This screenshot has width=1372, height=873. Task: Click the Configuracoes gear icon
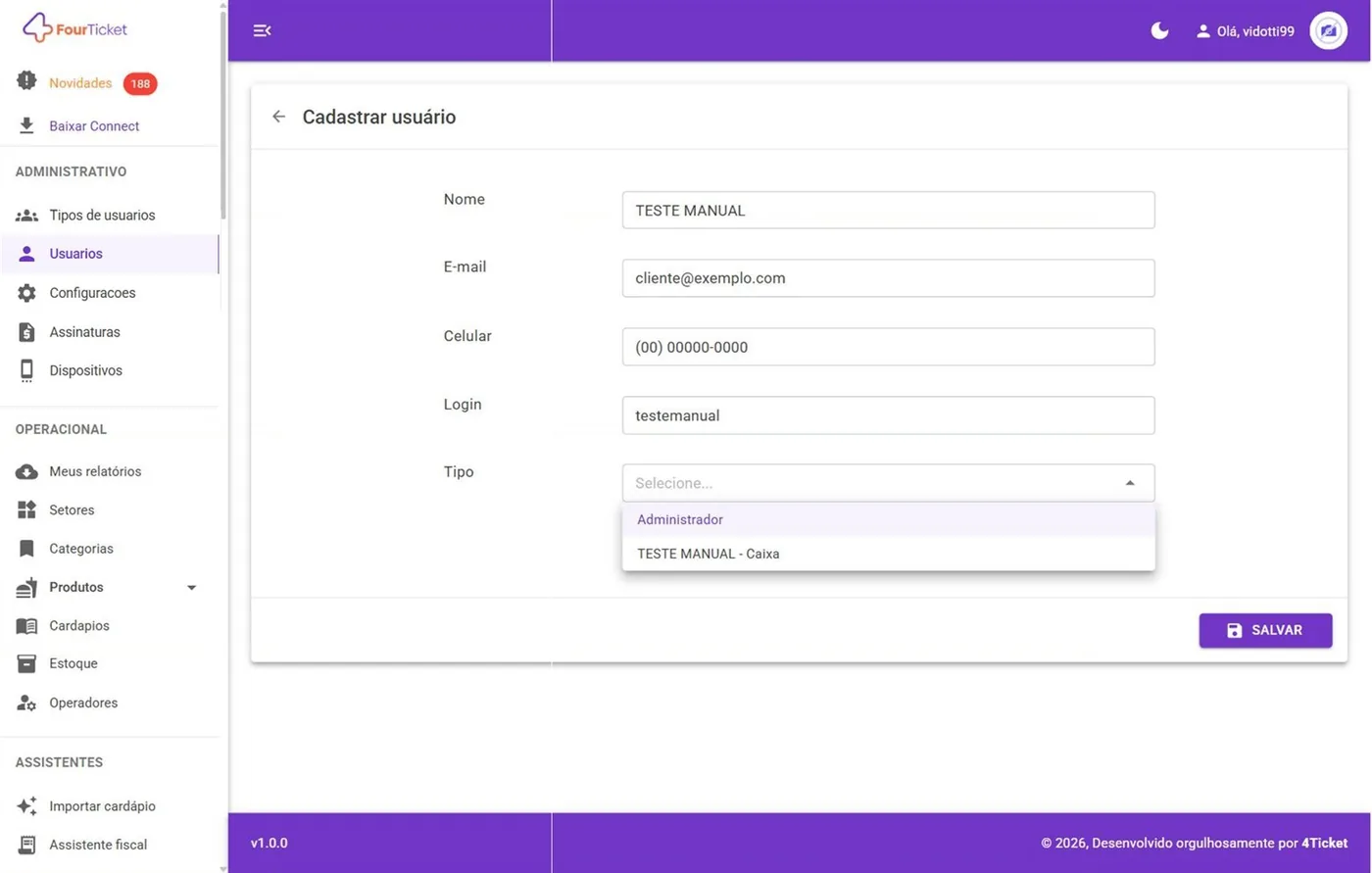pyautogui.click(x=27, y=293)
